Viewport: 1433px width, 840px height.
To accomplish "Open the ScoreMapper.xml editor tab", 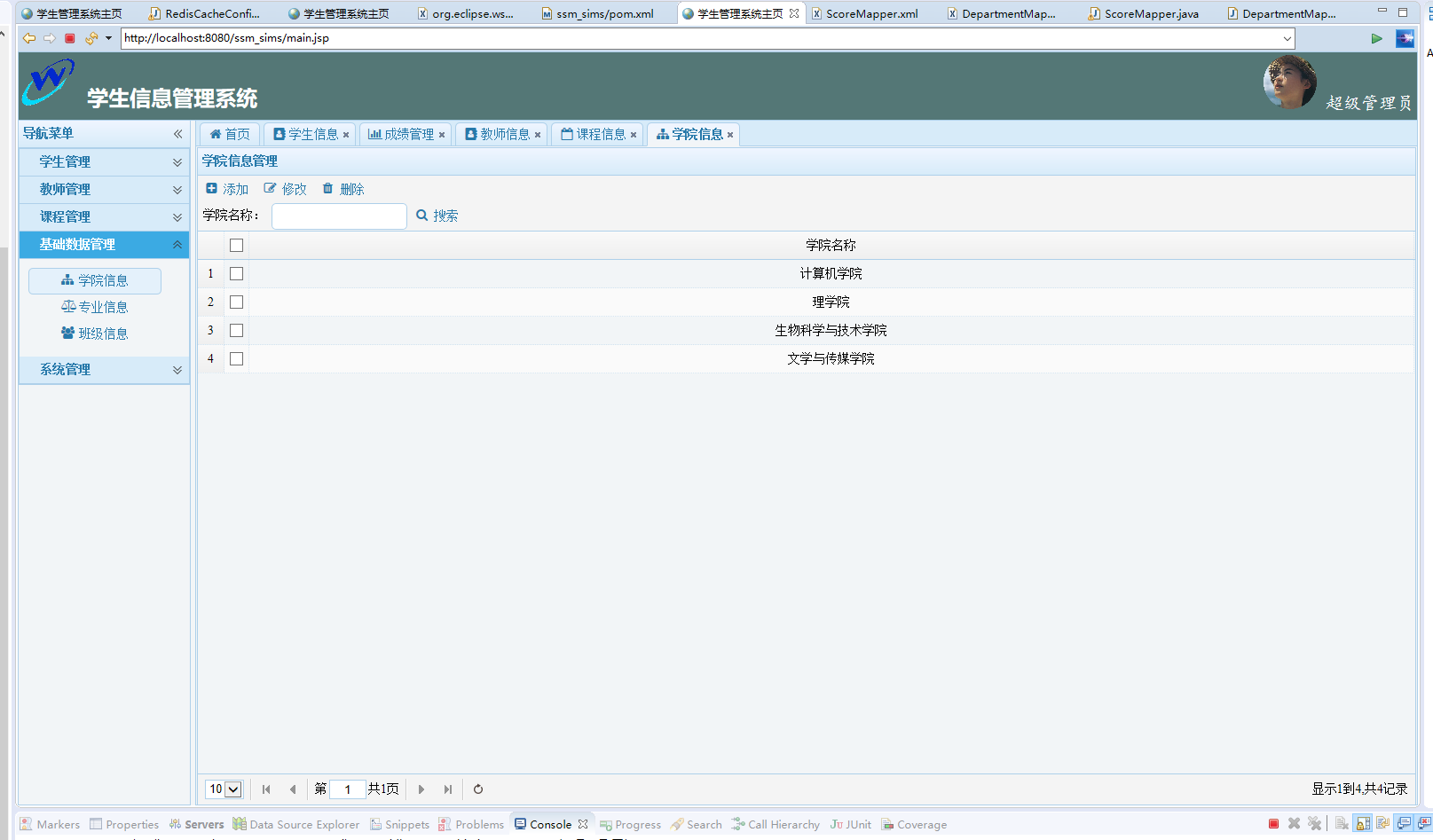I will [865, 13].
